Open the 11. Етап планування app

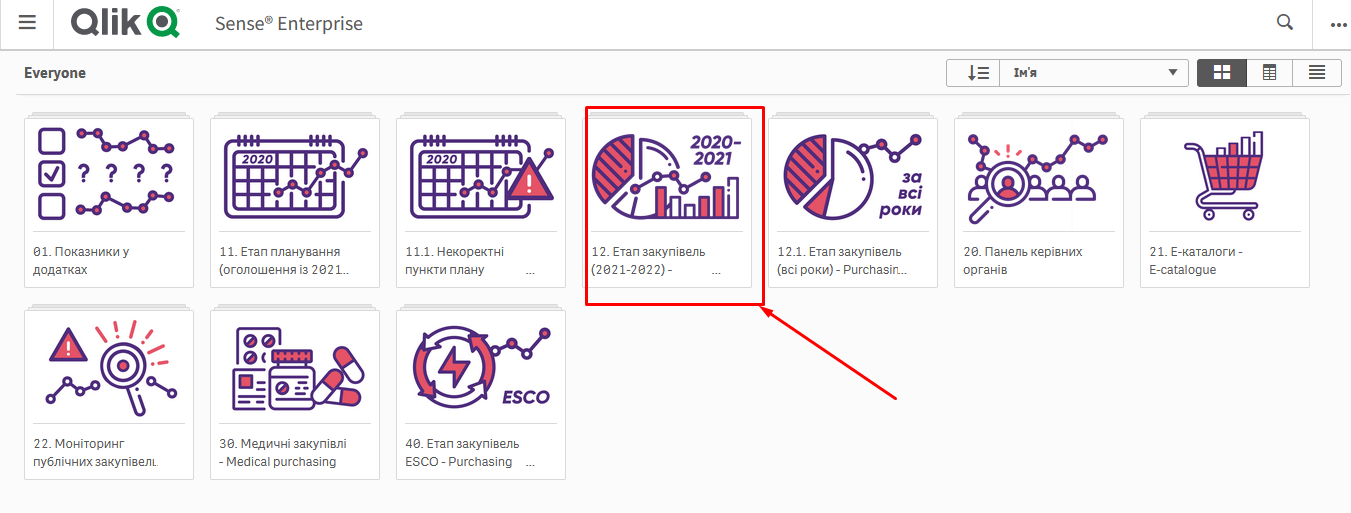click(x=295, y=202)
